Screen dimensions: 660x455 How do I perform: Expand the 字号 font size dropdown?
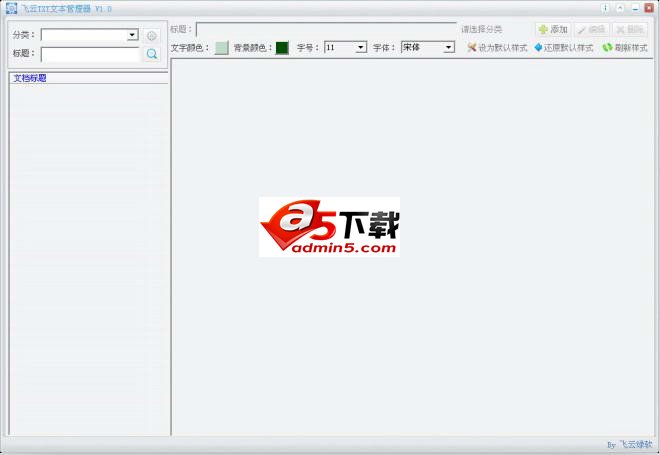(x=361, y=48)
